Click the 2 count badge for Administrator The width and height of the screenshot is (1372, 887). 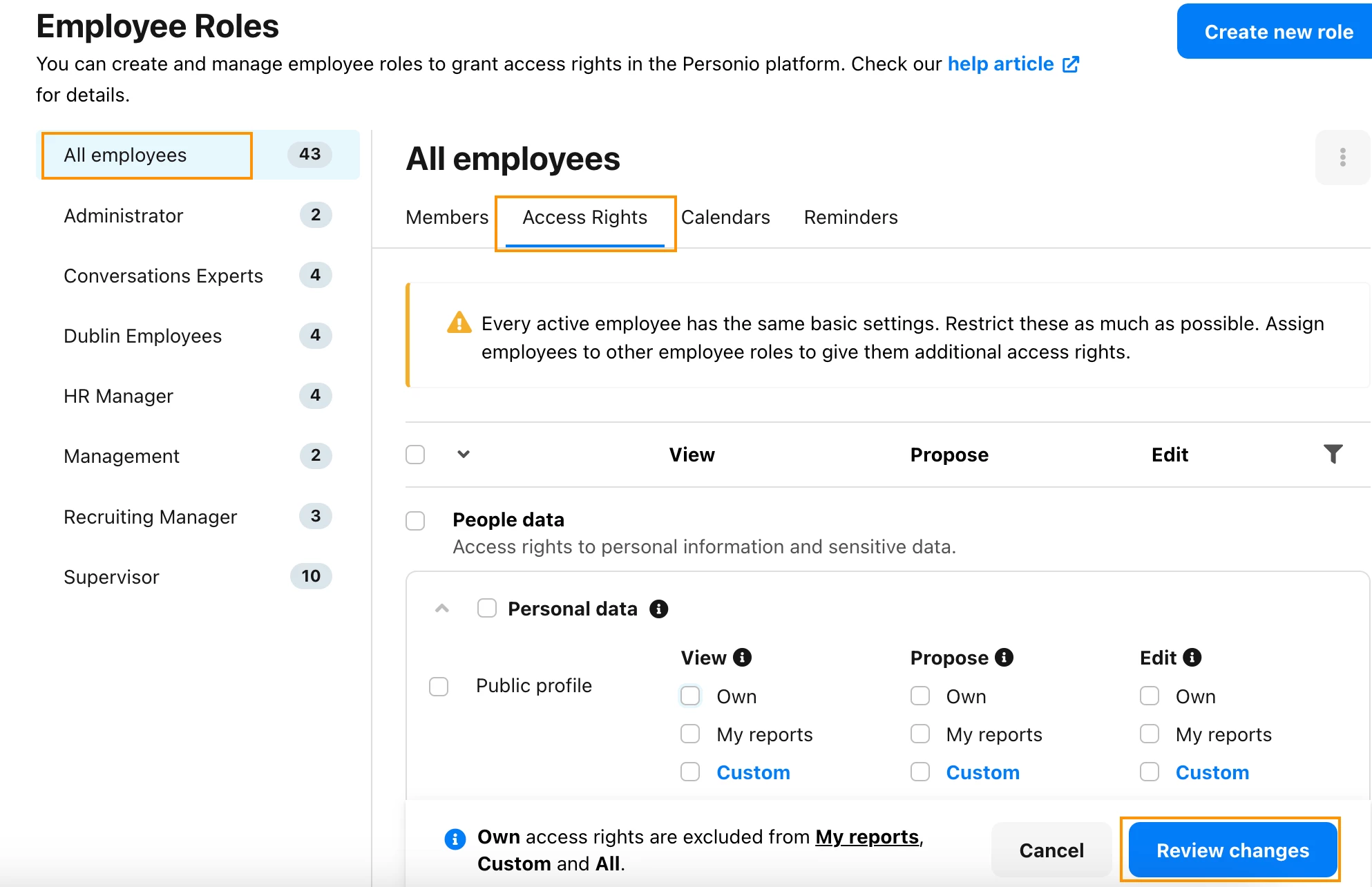316,215
